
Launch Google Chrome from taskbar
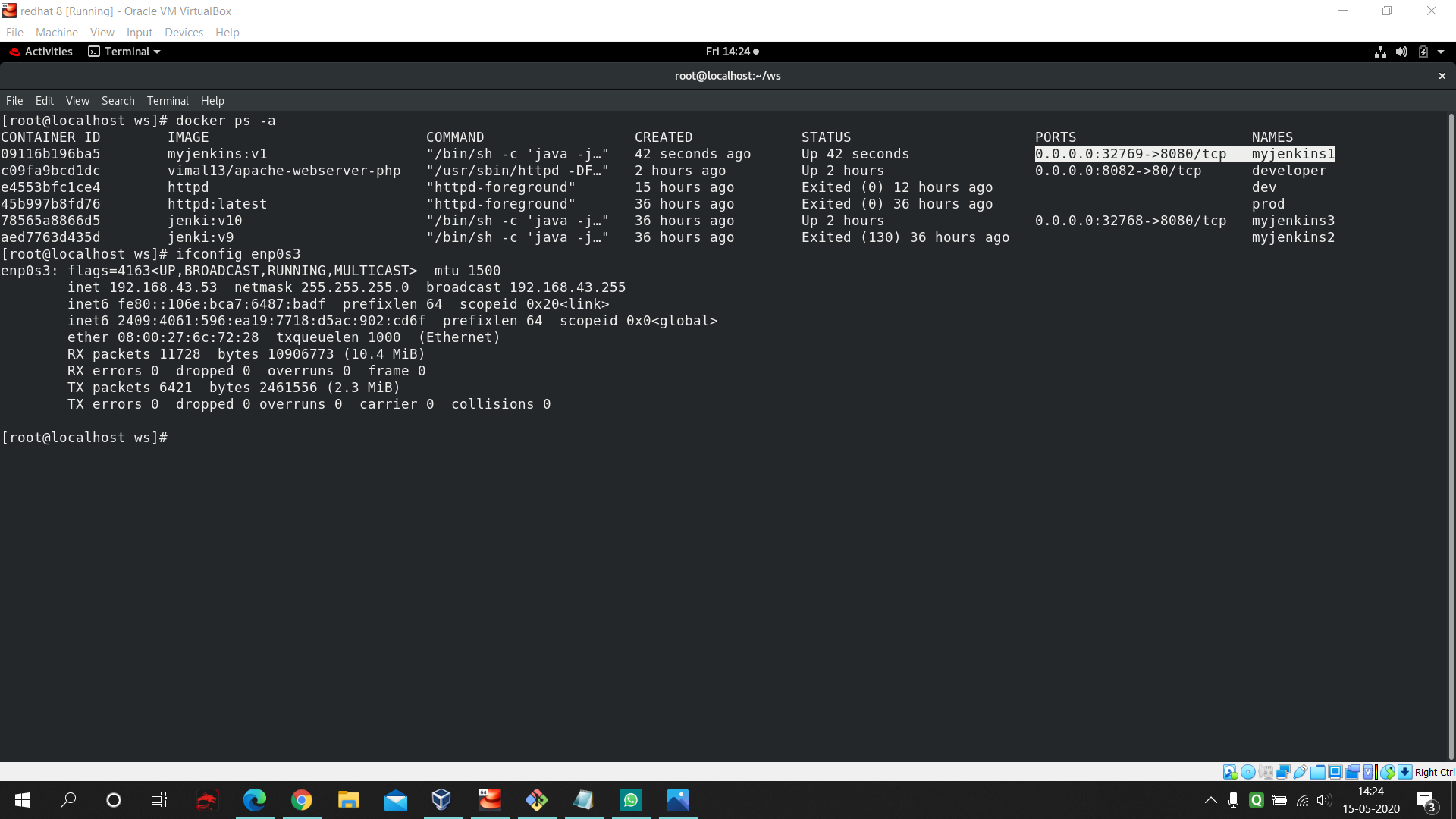[302, 800]
